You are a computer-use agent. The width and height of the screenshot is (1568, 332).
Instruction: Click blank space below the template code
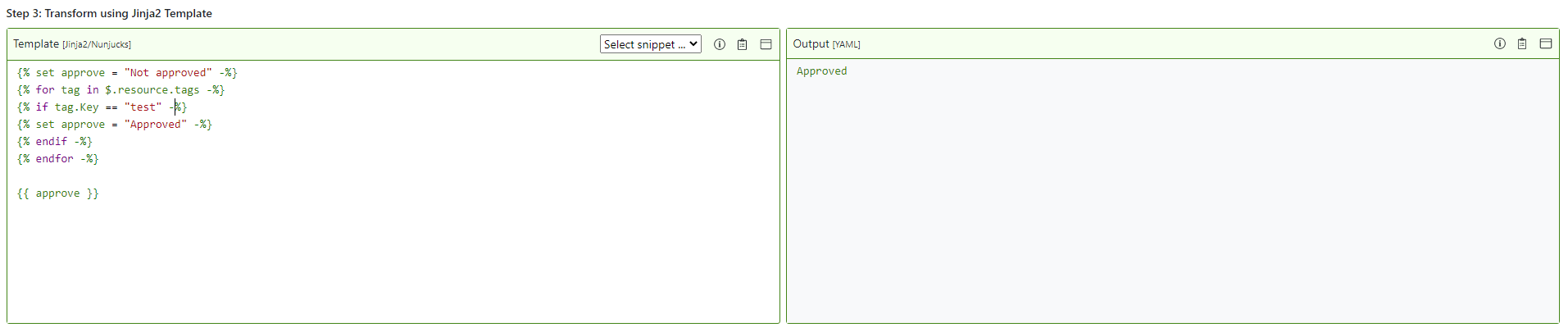point(393,262)
